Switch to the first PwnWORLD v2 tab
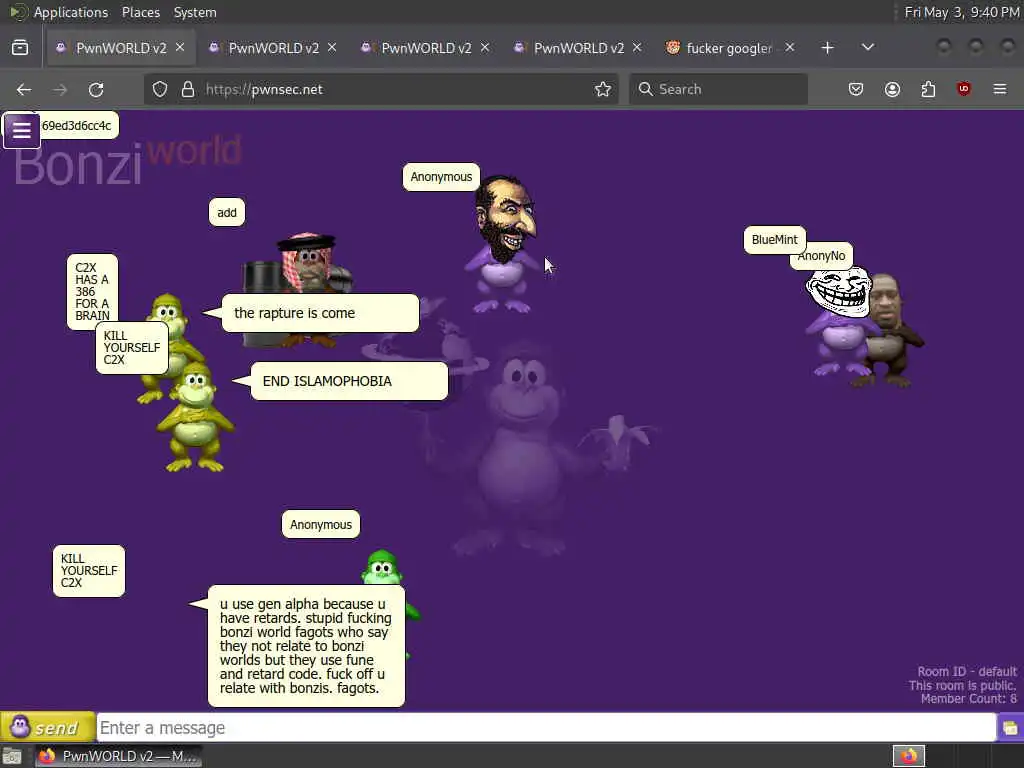This screenshot has width=1024, height=768. (x=121, y=48)
